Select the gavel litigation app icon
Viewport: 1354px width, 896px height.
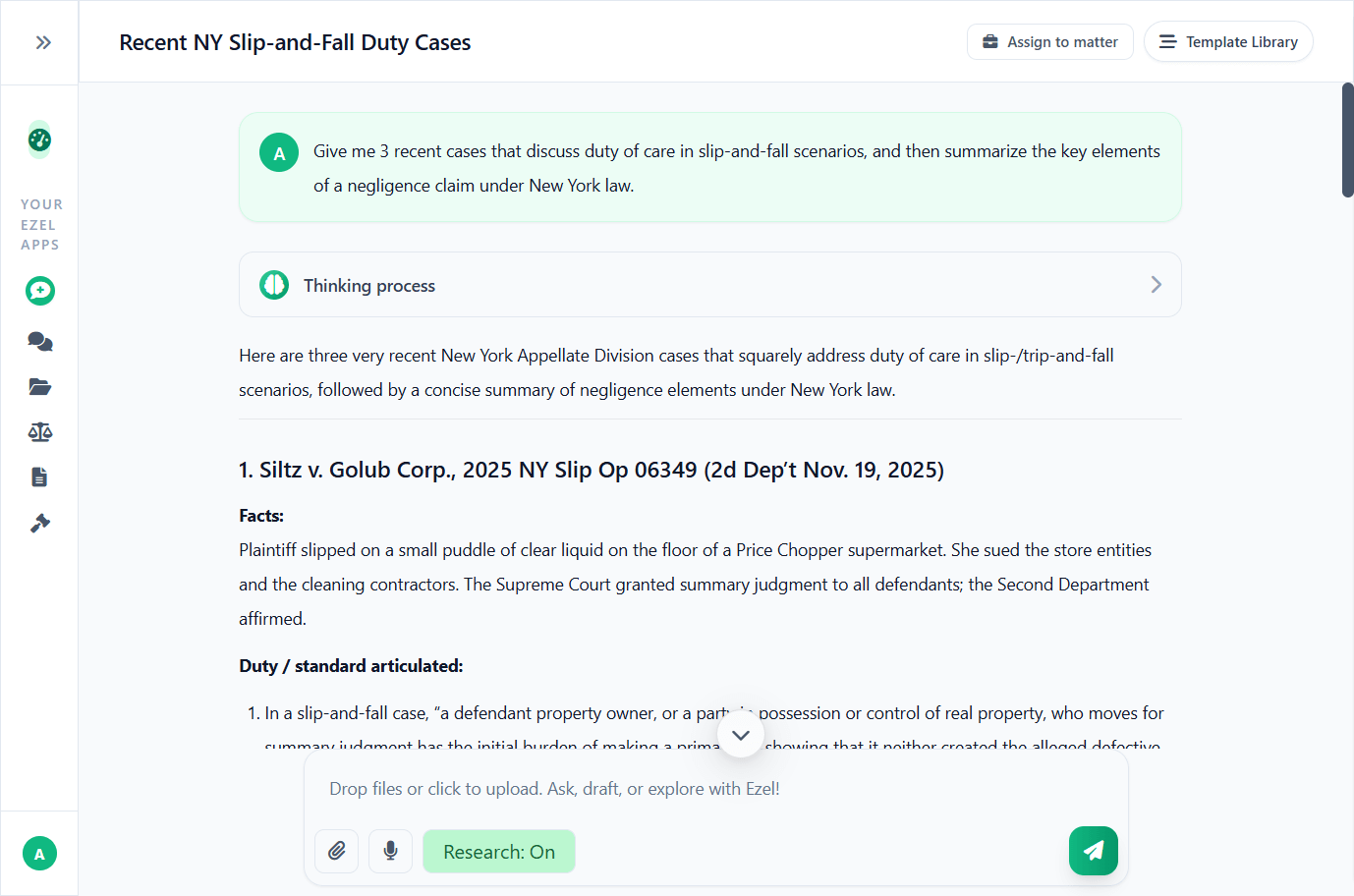[x=39, y=522]
